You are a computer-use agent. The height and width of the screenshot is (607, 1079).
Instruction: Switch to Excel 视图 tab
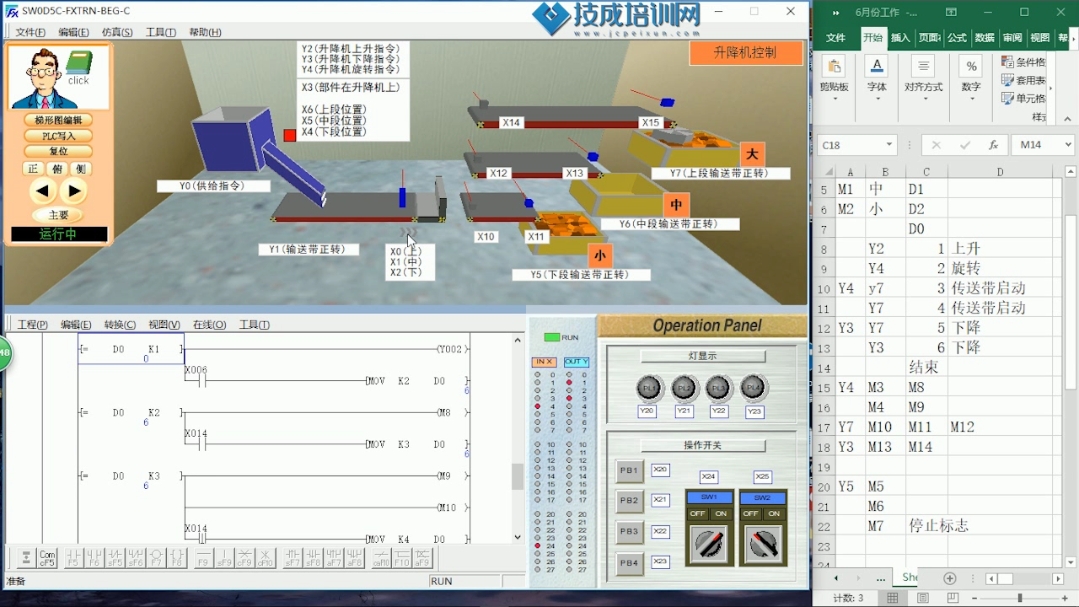[x=1040, y=38]
